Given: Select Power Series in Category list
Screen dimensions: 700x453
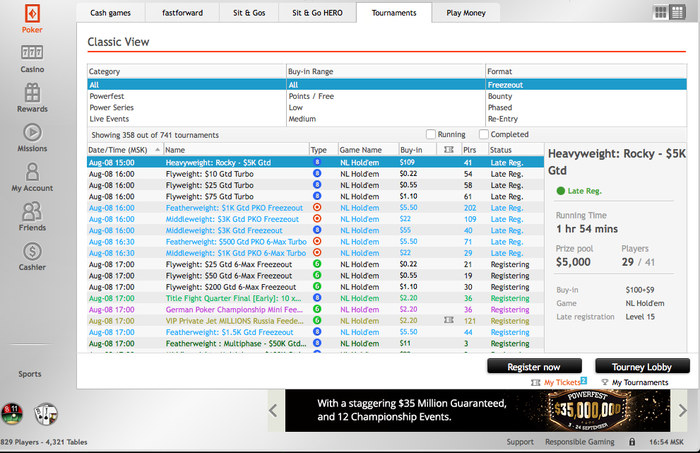Looking at the screenshot, I should [187, 108].
